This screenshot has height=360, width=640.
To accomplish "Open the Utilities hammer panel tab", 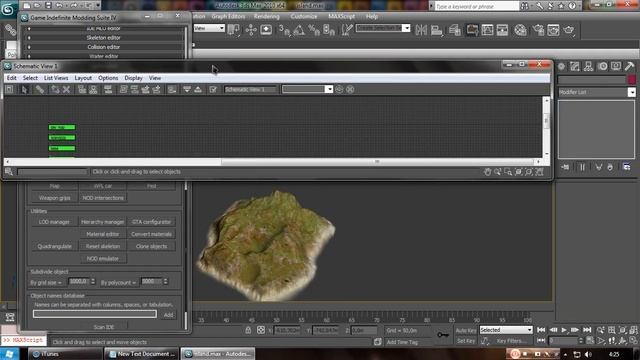I will tap(629, 66).
